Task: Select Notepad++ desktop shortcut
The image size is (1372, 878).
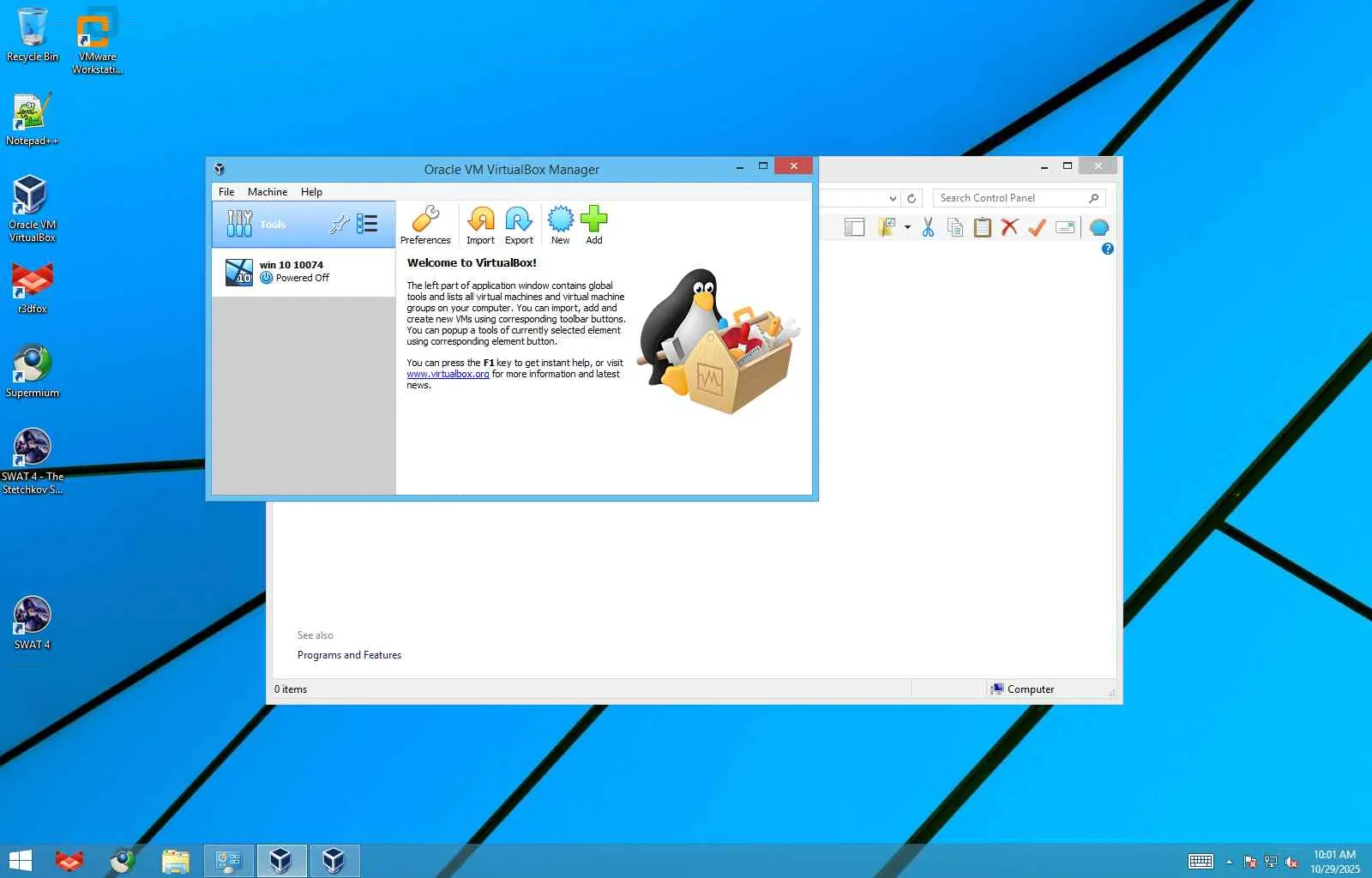Action: coord(33,119)
